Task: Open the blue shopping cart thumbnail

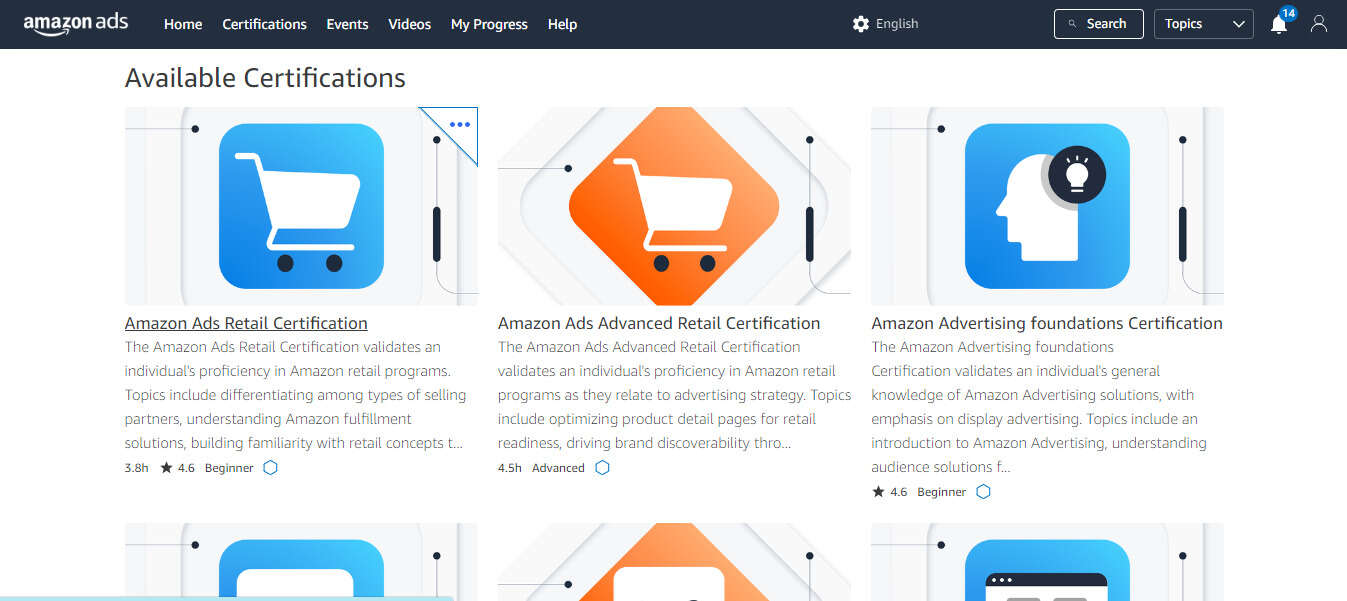Action: point(301,206)
